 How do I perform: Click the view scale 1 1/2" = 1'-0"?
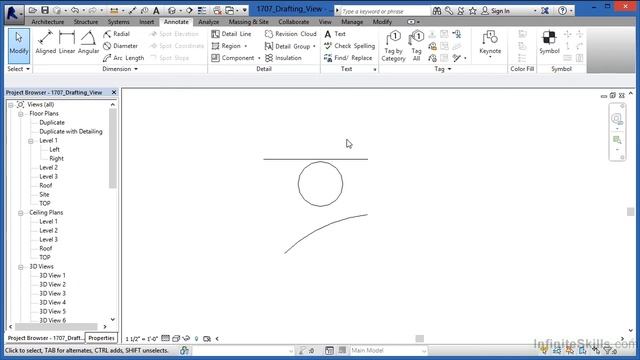pos(142,339)
